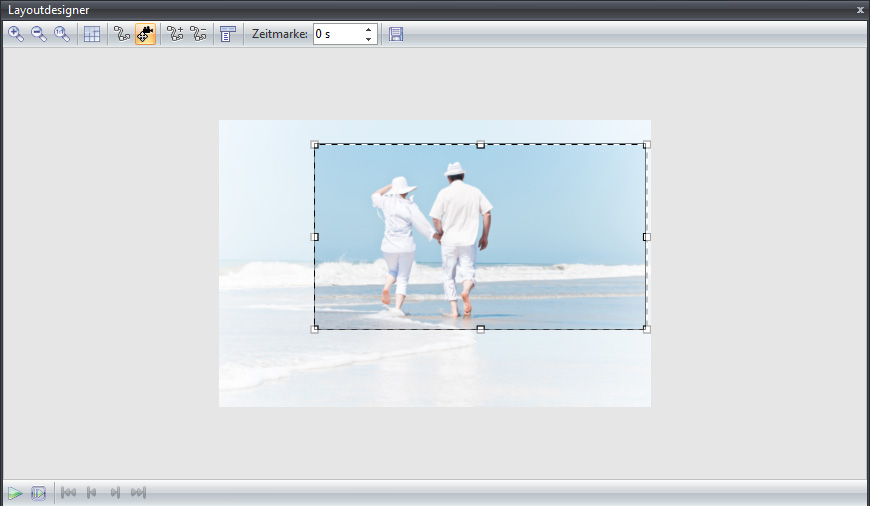Screen dimensions: 870x506
Task: Remove a motion path keyframe
Action: coord(198,34)
